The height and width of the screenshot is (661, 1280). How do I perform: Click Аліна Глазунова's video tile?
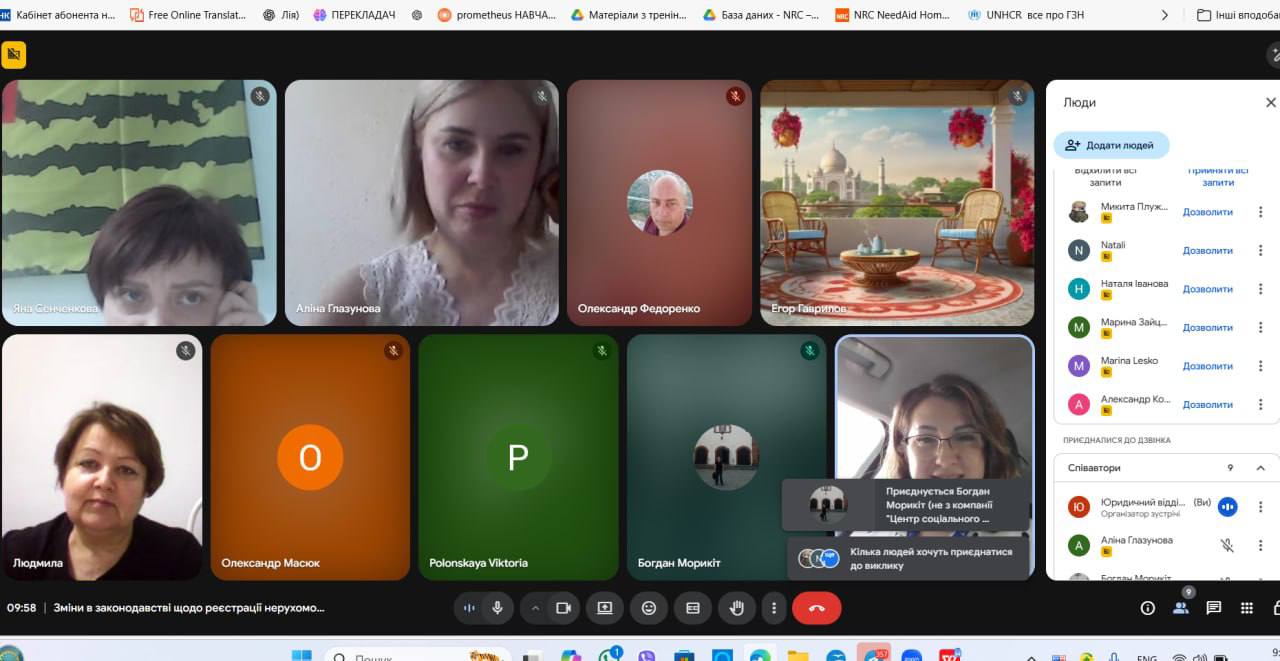[421, 203]
